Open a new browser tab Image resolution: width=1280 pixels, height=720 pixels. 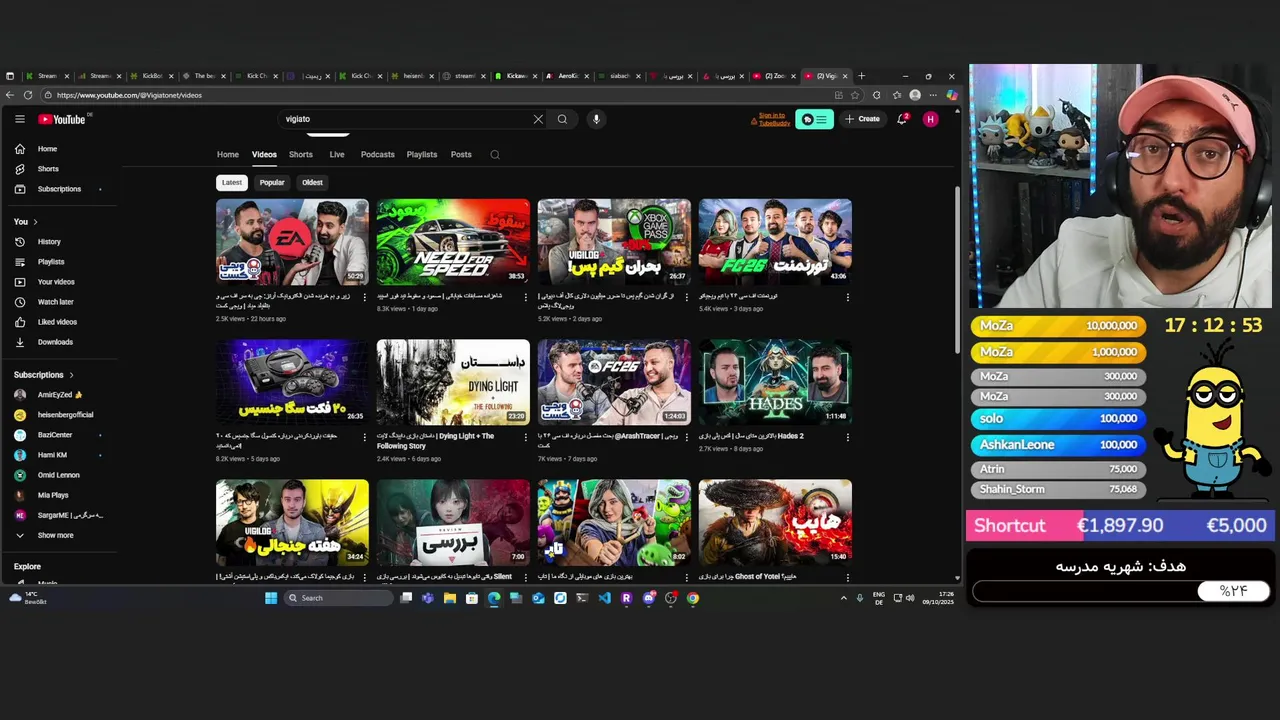pyautogui.click(x=862, y=76)
